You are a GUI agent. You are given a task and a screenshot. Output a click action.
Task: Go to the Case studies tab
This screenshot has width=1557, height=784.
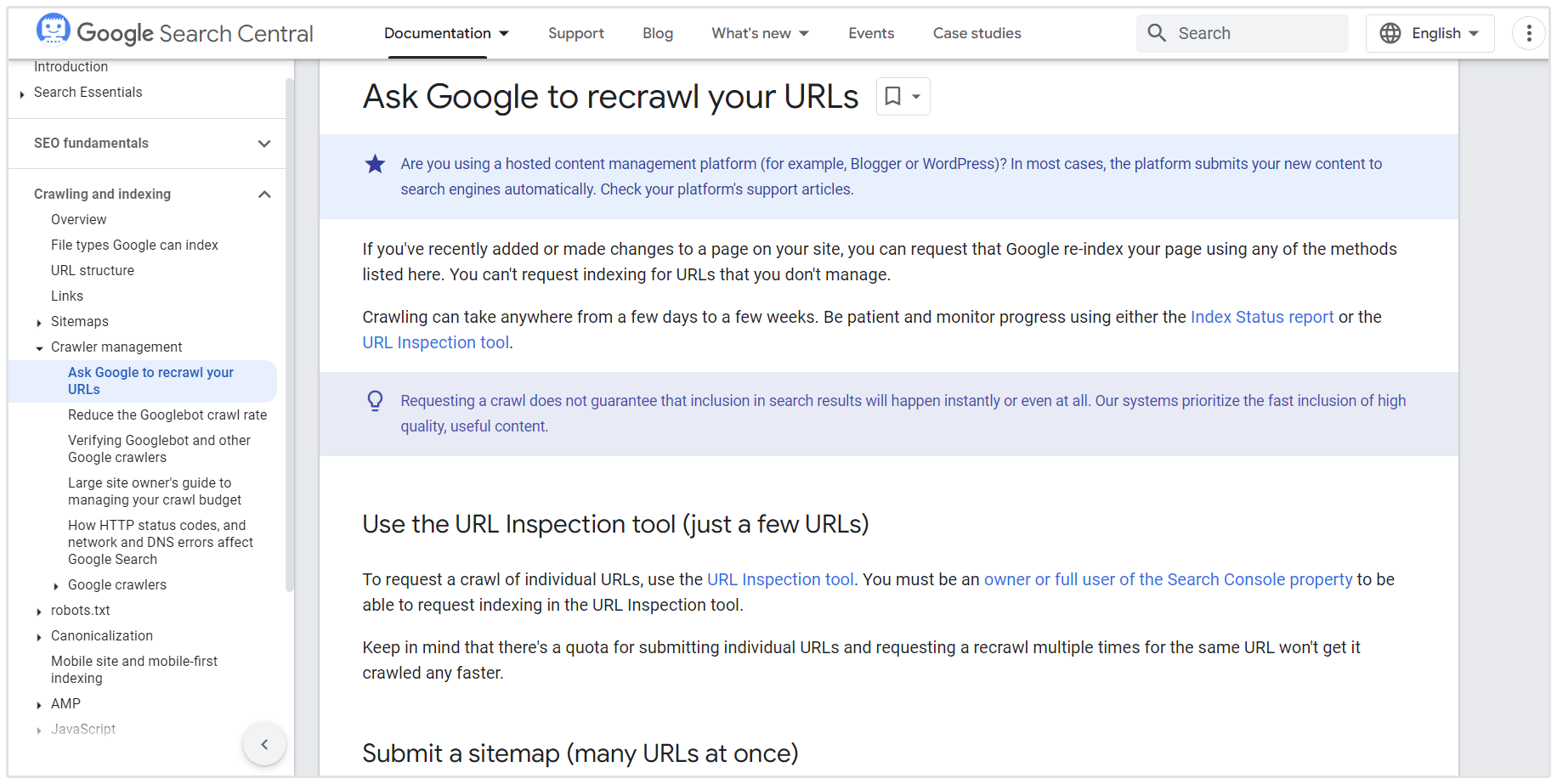pos(977,33)
